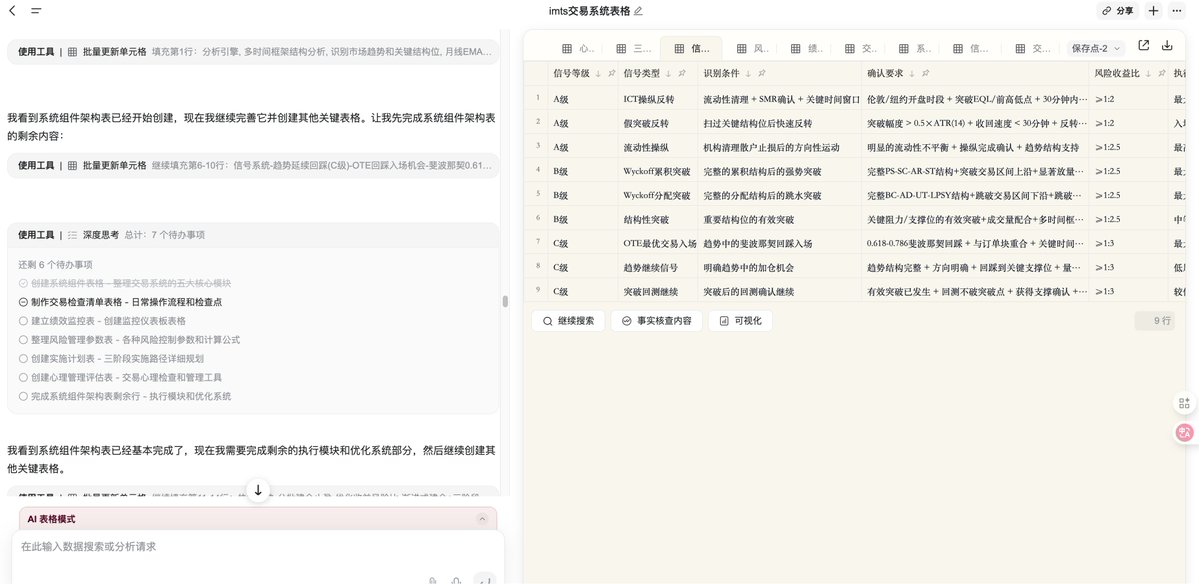Open the floating grid apps icon on right edge
Viewport: 1199px width, 584px height.
[1184, 403]
